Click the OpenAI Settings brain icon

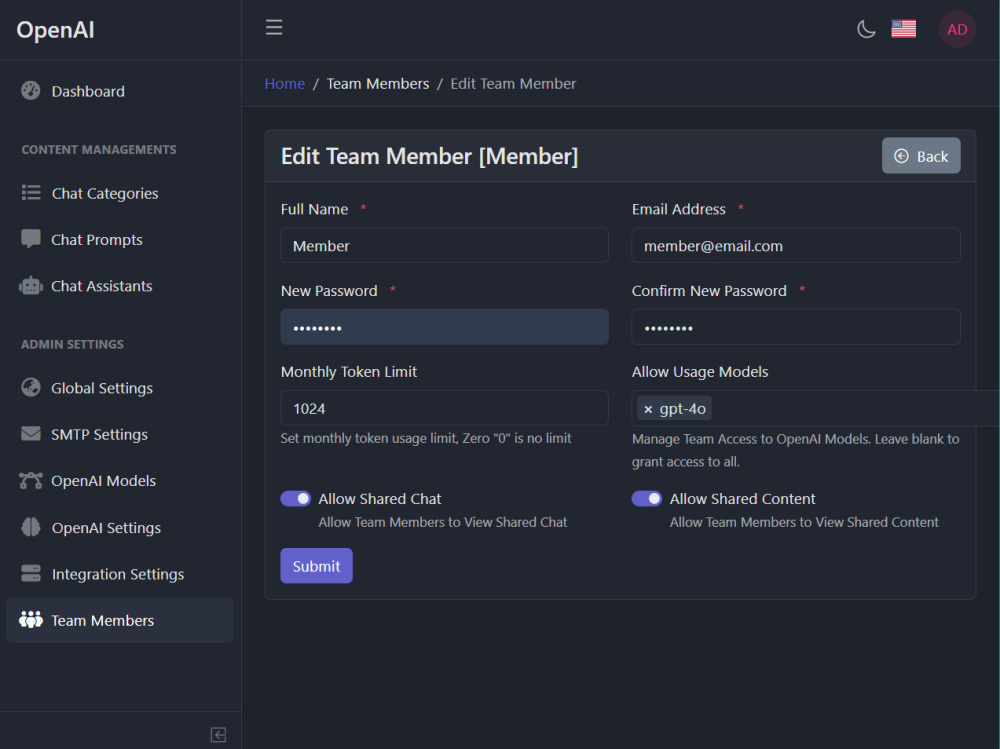(31, 527)
